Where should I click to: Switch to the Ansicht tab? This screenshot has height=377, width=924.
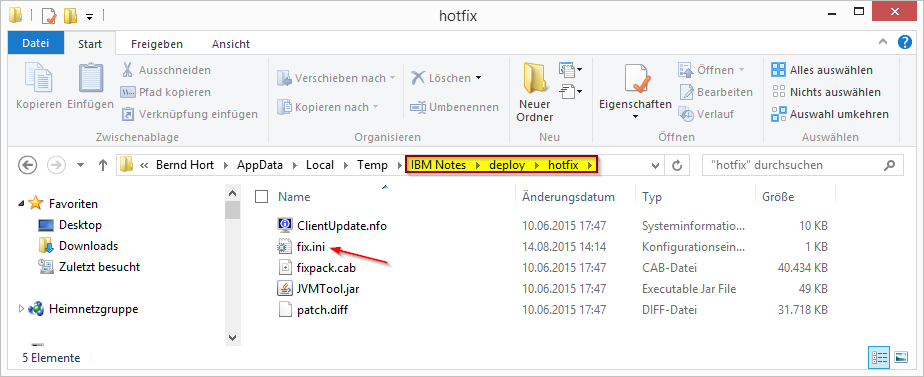pos(231,44)
